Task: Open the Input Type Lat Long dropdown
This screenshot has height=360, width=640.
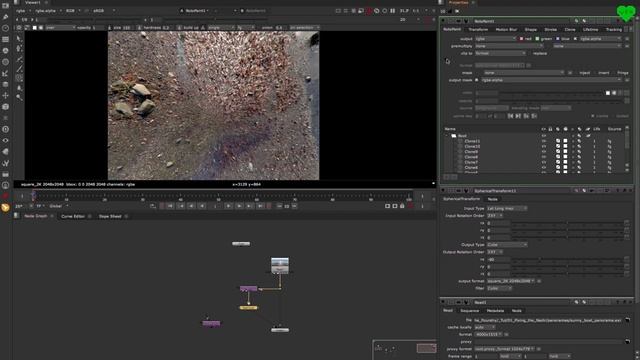Action: [507, 209]
